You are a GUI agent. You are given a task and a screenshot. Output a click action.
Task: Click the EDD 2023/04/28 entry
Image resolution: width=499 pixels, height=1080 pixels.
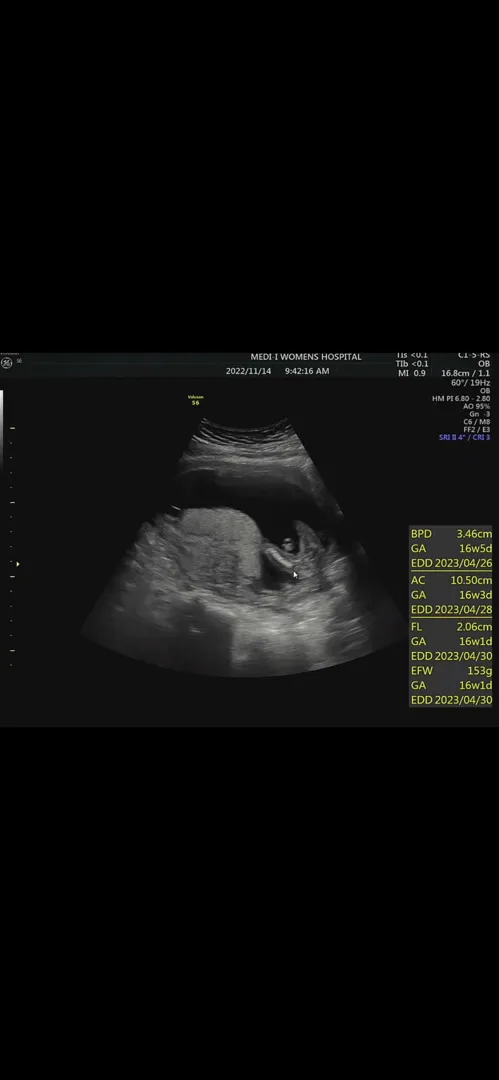click(451, 610)
